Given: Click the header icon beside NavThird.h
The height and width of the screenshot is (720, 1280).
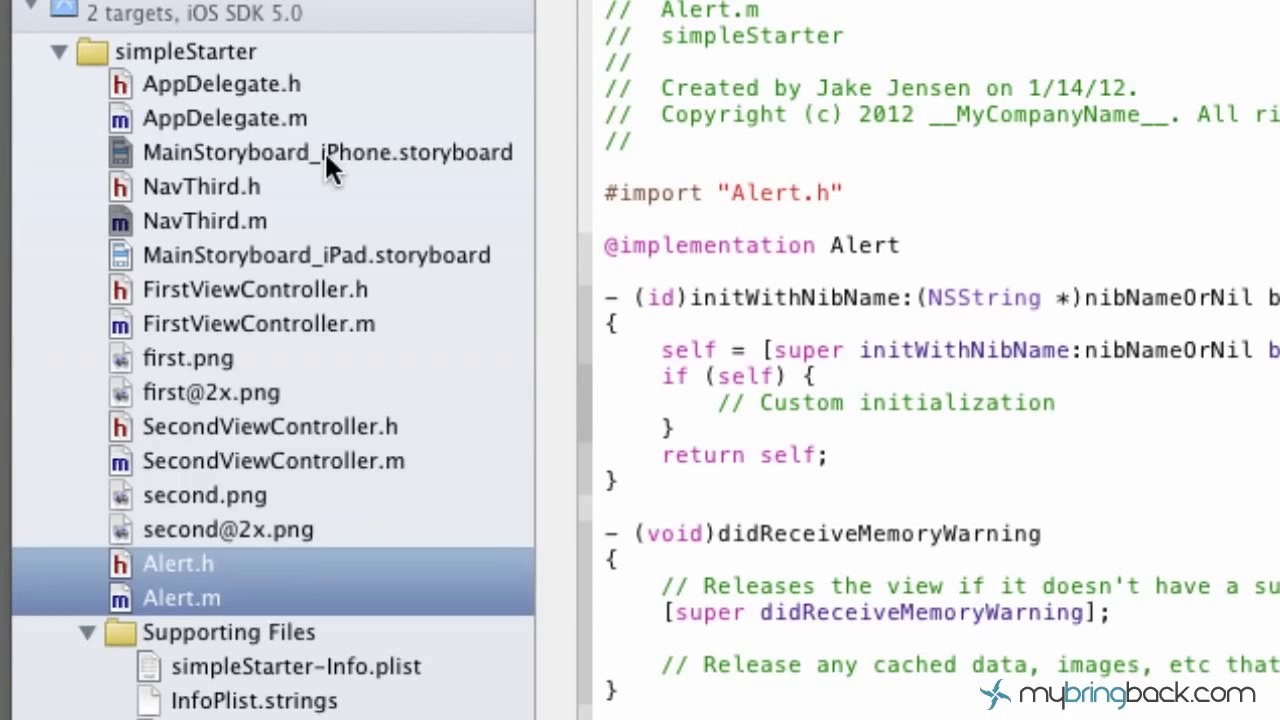Looking at the screenshot, I should 120,187.
